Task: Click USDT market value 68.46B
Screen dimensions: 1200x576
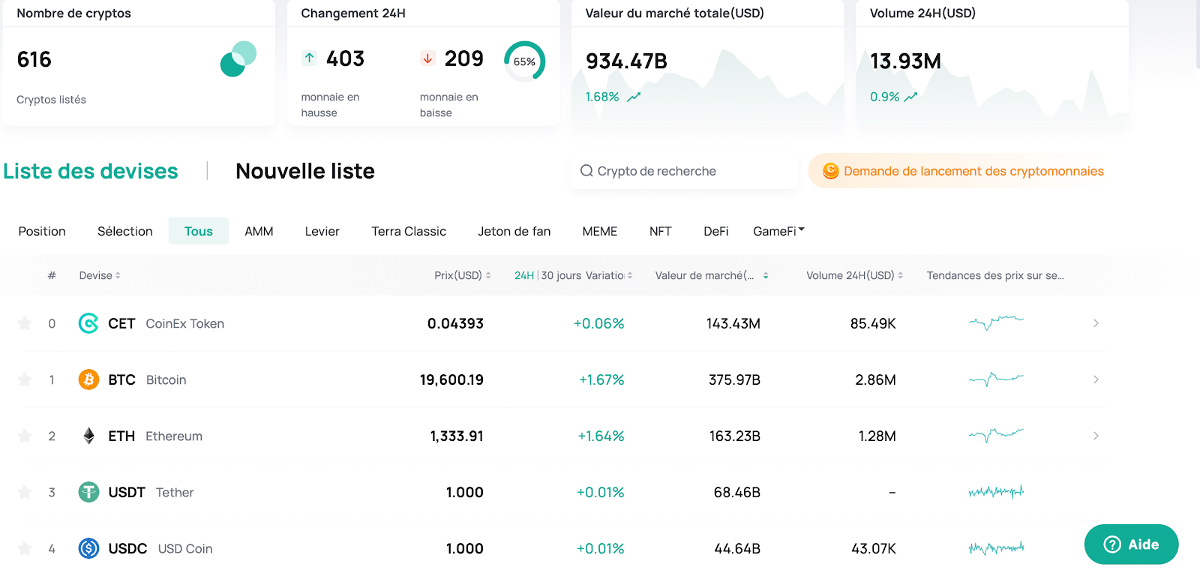Action: tap(737, 492)
